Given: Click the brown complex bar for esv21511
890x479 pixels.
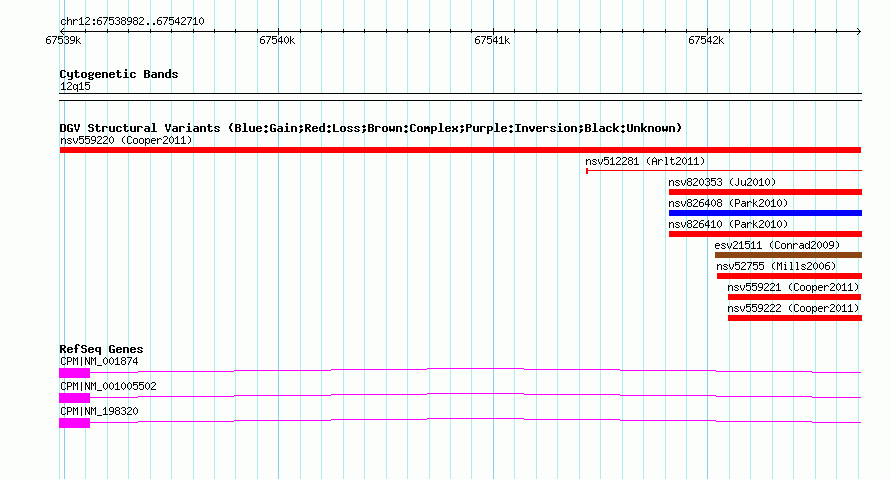Looking at the screenshot, I should tap(788, 255).
